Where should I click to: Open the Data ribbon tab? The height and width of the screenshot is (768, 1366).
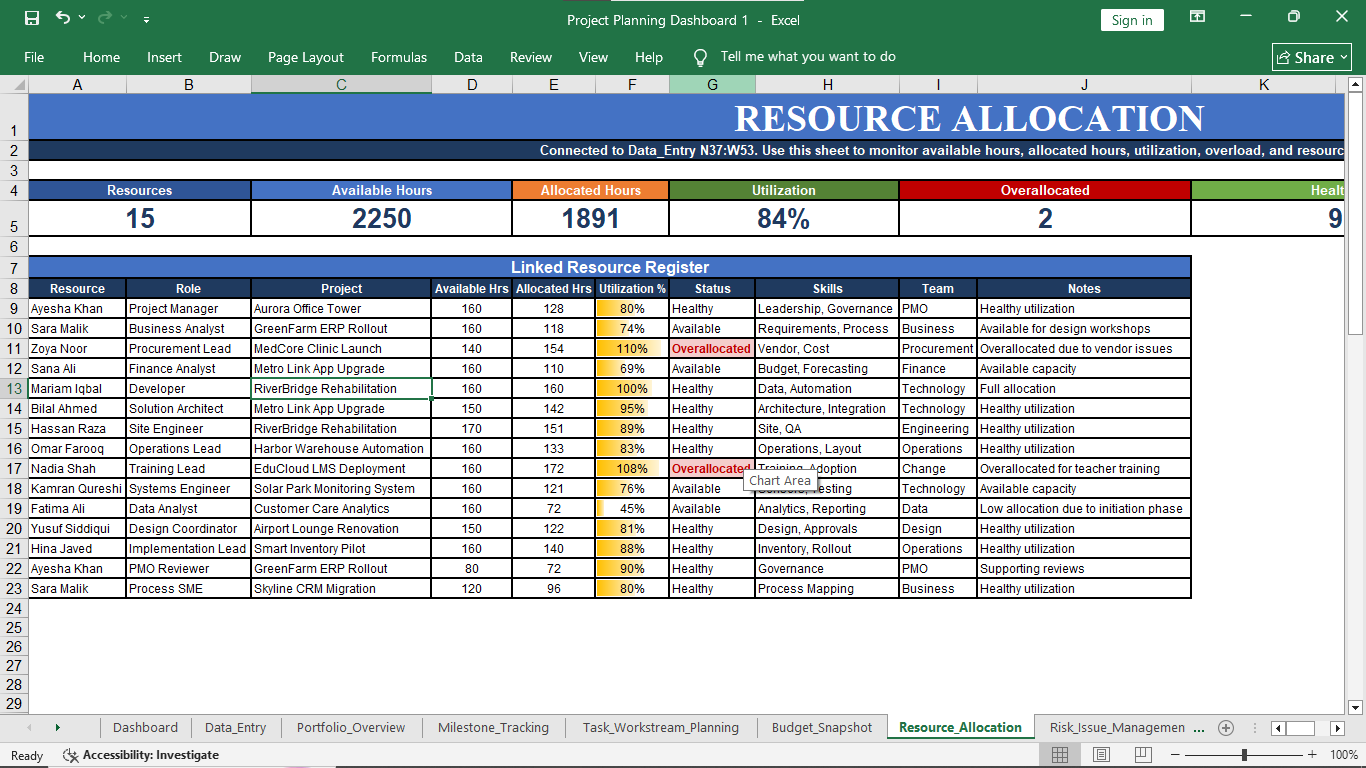468,57
